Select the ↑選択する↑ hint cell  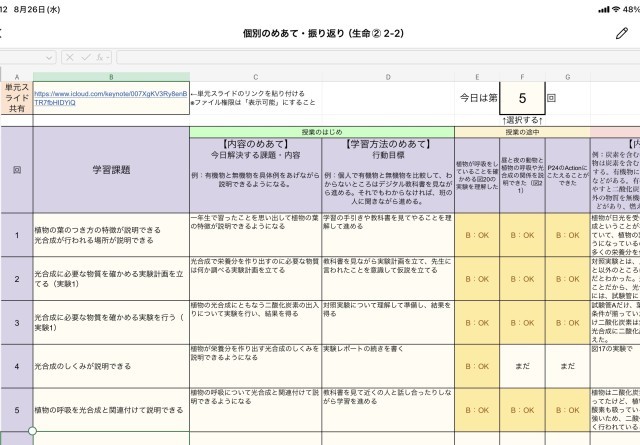tap(522, 120)
